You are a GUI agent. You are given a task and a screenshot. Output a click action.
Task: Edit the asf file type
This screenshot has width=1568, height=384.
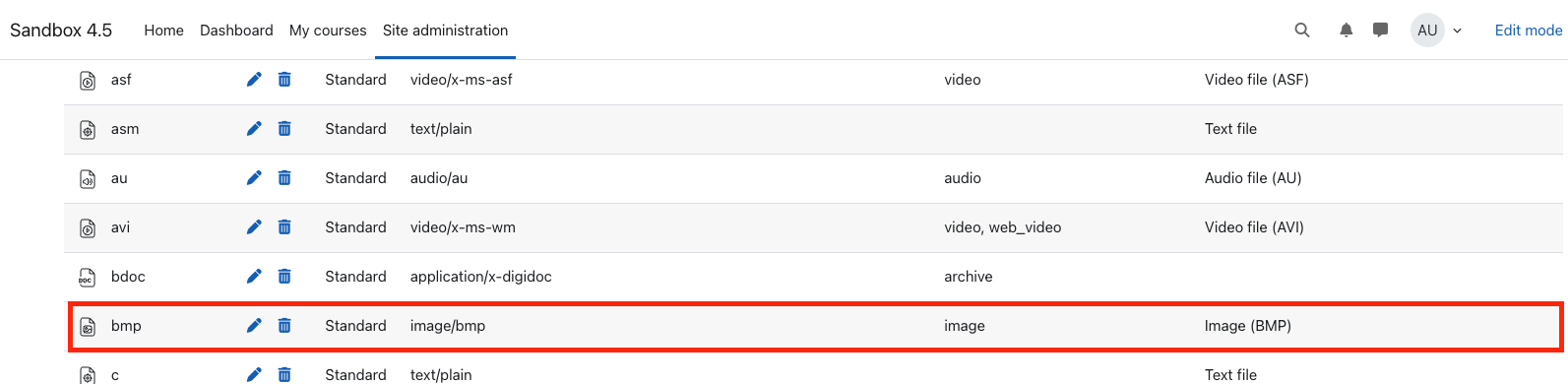tap(254, 80)
